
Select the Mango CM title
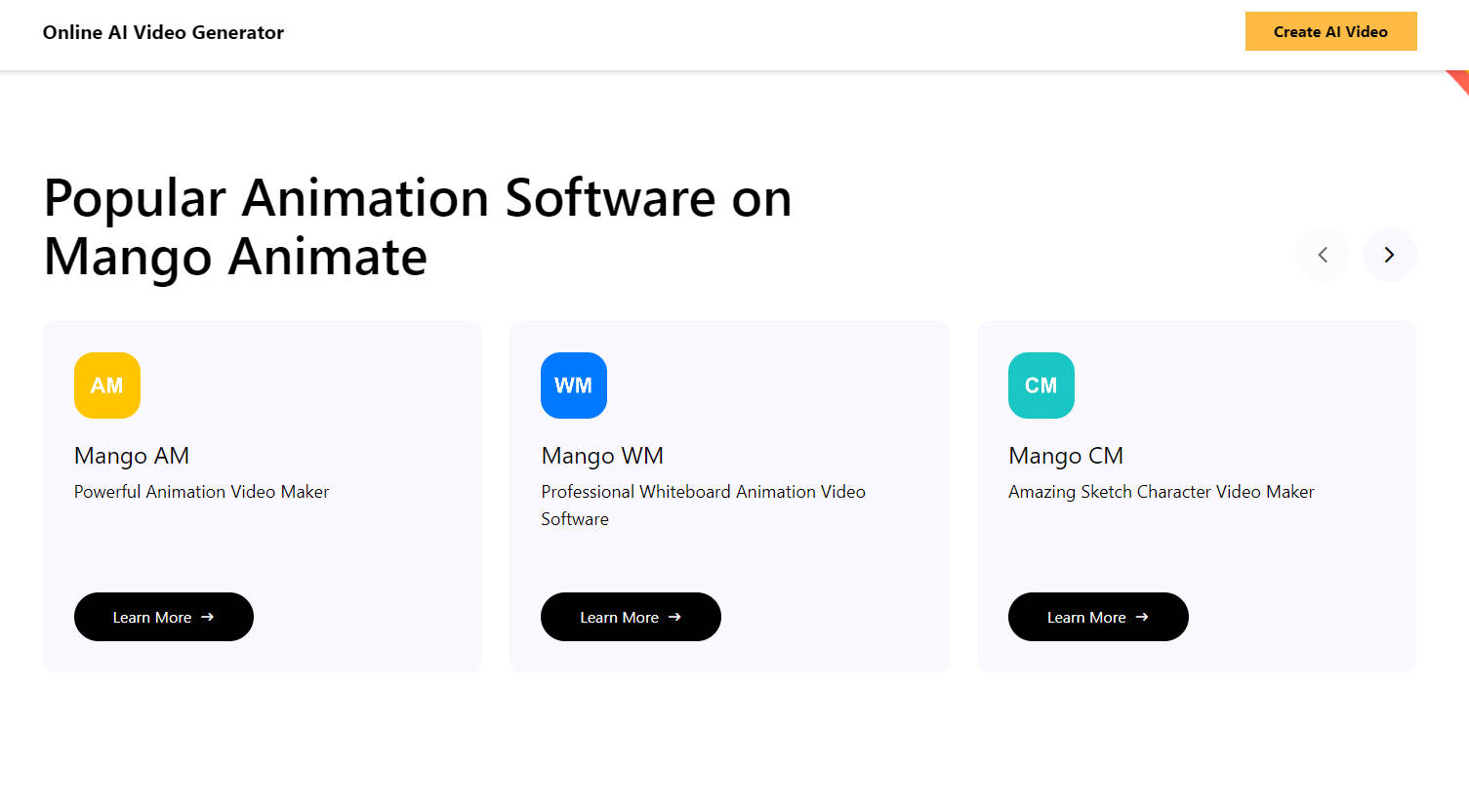1066,456
